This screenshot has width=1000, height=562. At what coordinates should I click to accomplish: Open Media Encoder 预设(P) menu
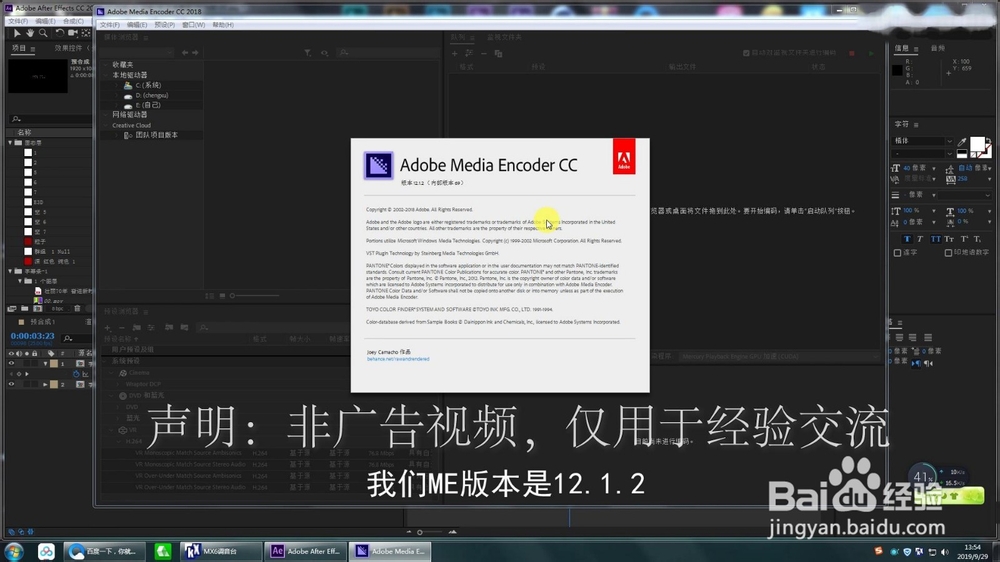165,25
